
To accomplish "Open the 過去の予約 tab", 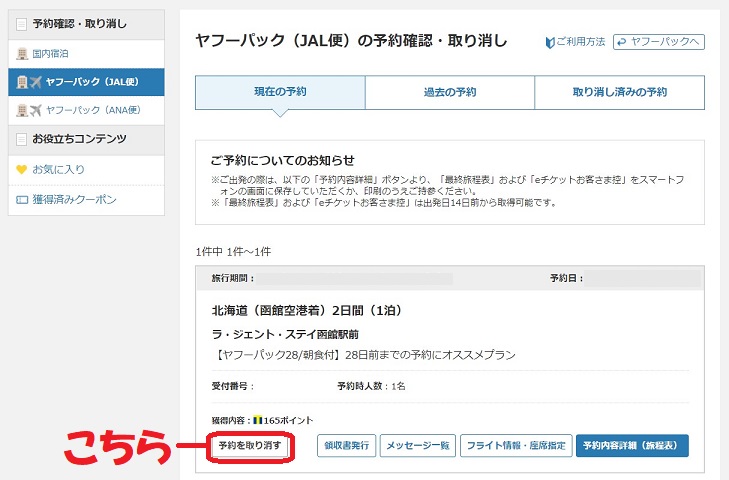I will (449, 92).
